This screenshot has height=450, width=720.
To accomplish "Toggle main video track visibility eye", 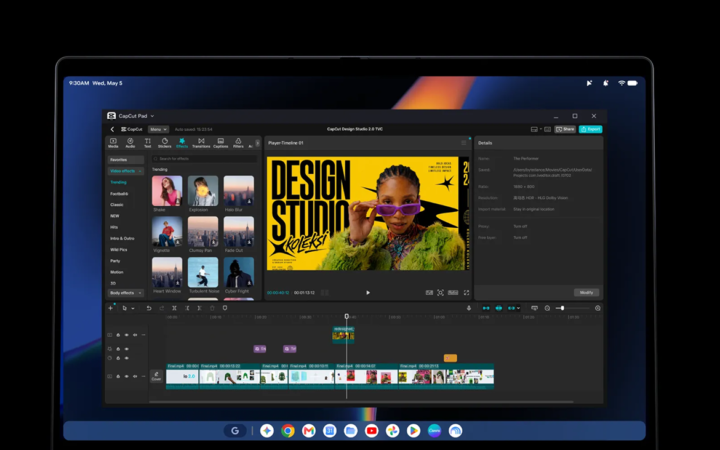I will tap(127, 376).
